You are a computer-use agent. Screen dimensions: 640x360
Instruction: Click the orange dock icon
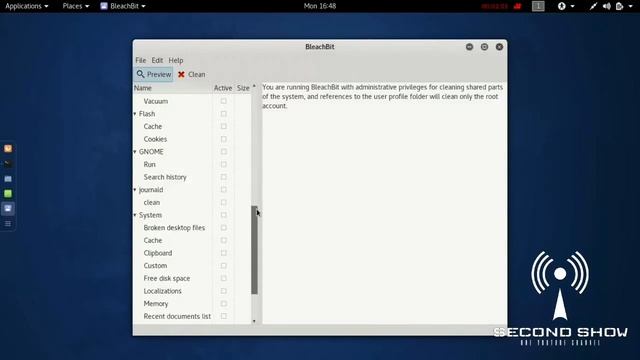[8, 149]
